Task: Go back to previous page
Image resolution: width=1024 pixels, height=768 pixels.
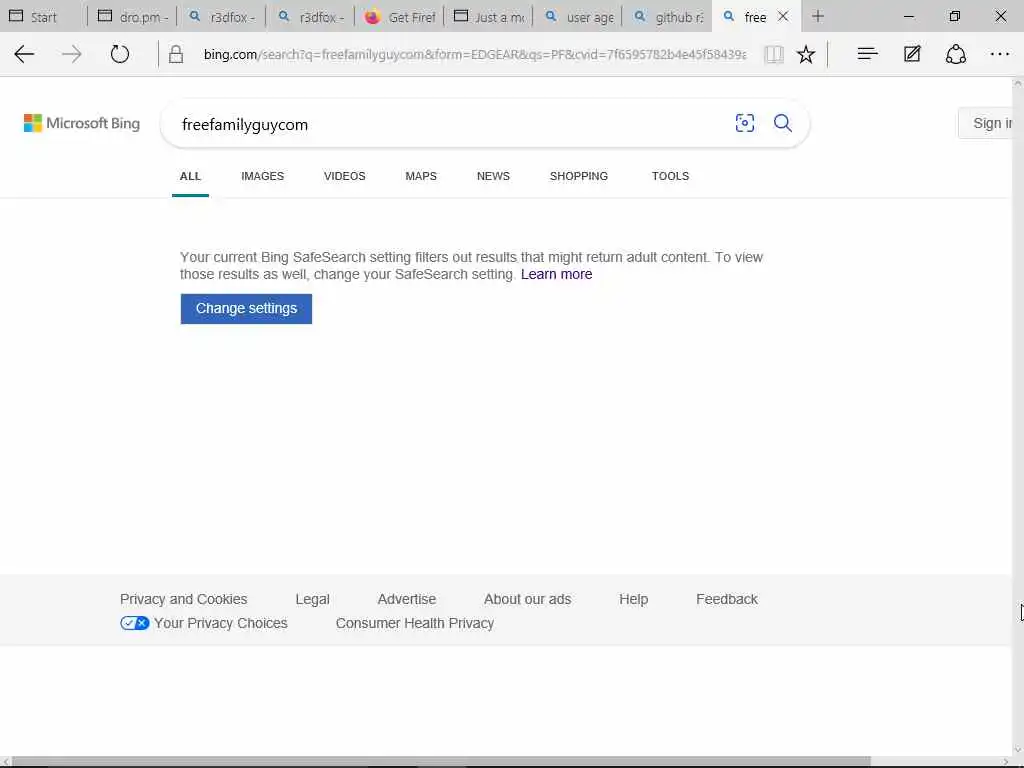Action: point(24,54)
